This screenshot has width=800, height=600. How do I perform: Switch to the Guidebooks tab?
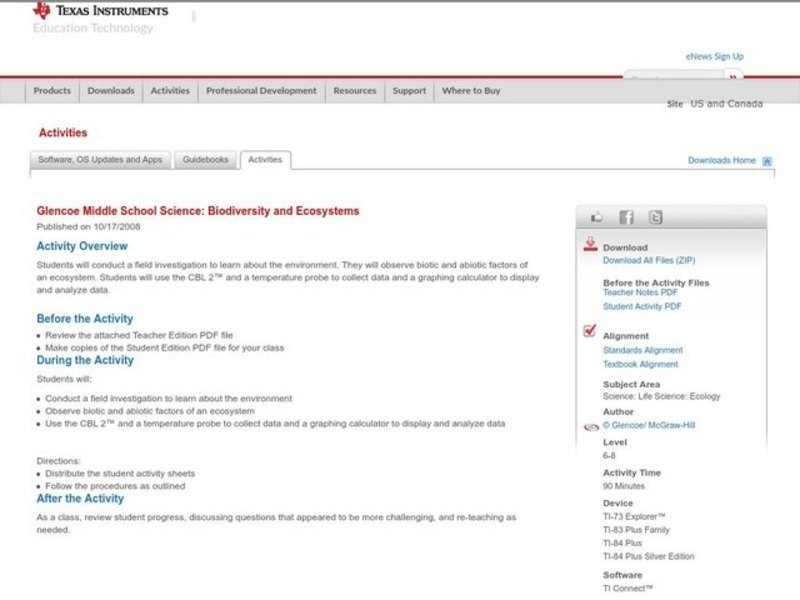pos(204,159)
